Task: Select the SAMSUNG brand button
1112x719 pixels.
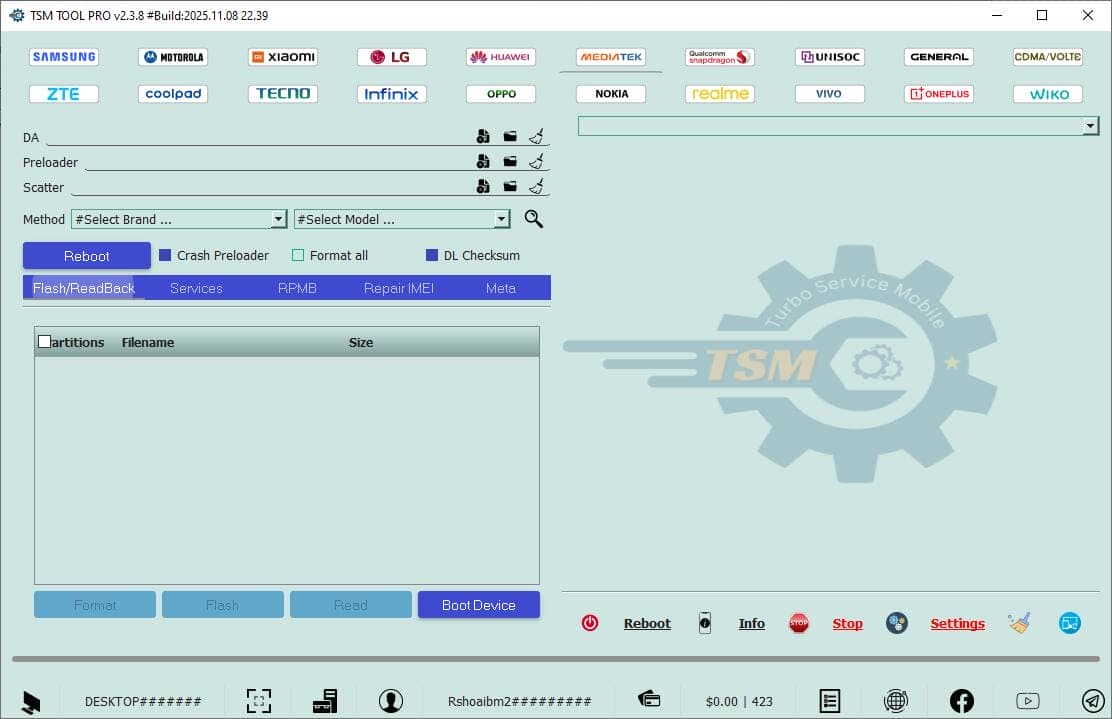Action: point(63,57)
